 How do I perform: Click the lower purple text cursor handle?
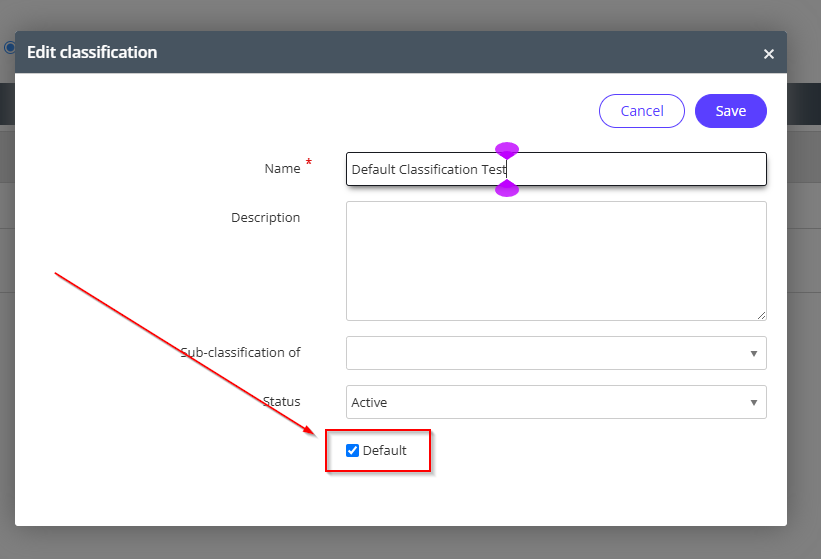(507, 189)
